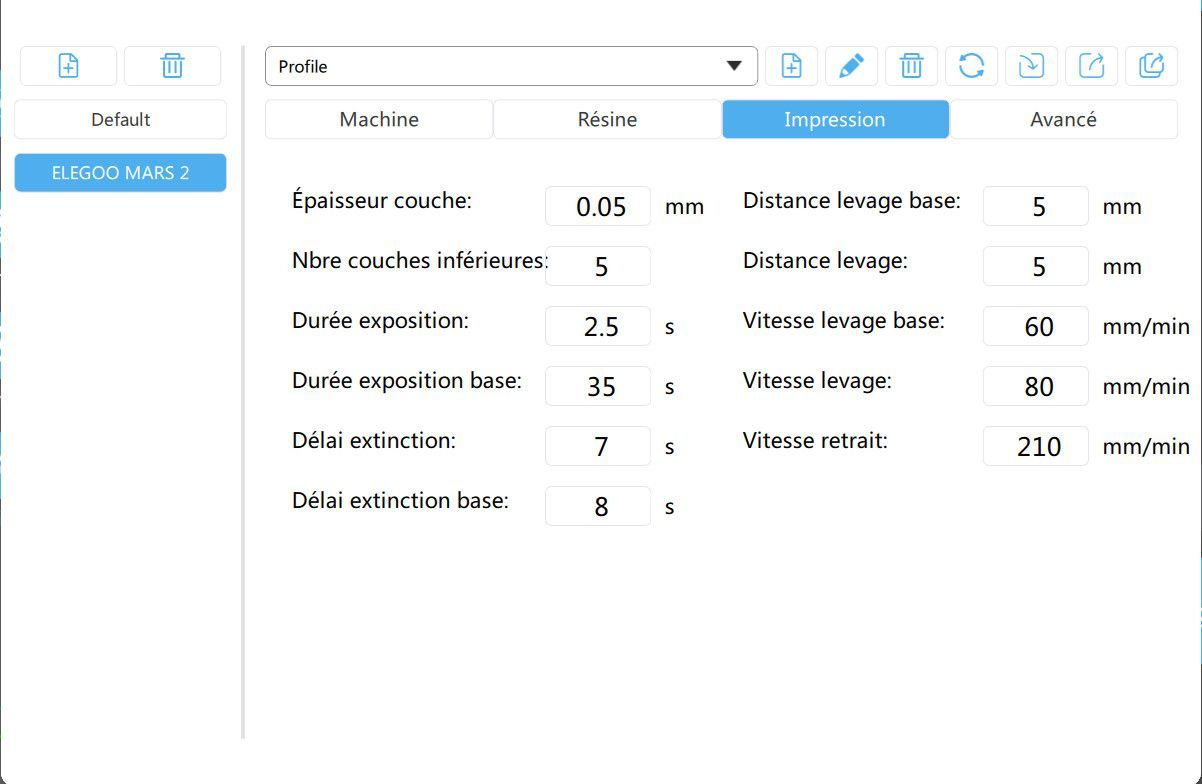Image resolution: width=1202 pixels, height=784 pixels.
Task: Click the Délai extinction base field
Action: (598, 506)
